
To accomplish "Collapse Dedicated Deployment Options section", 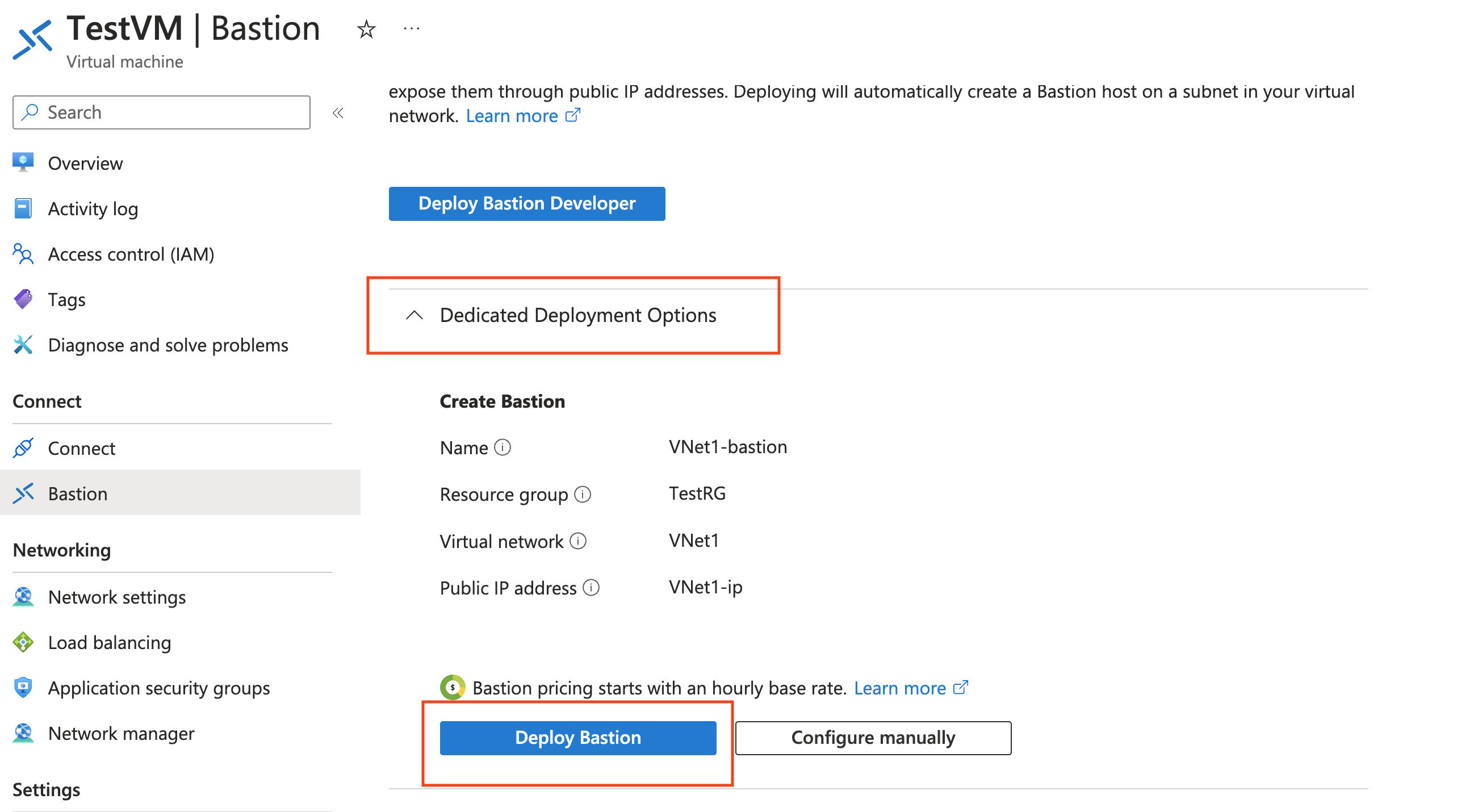I will pos(415,315).
